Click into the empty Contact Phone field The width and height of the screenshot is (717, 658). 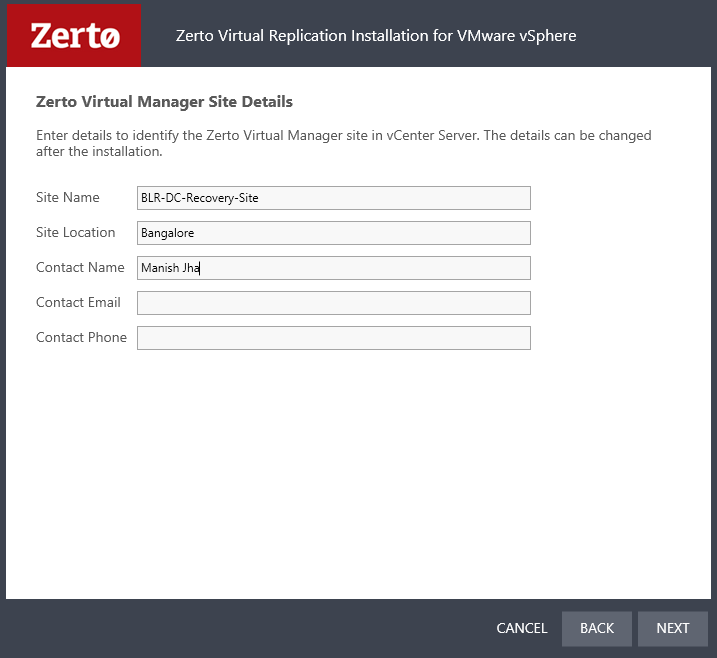[x=333, y=338]
